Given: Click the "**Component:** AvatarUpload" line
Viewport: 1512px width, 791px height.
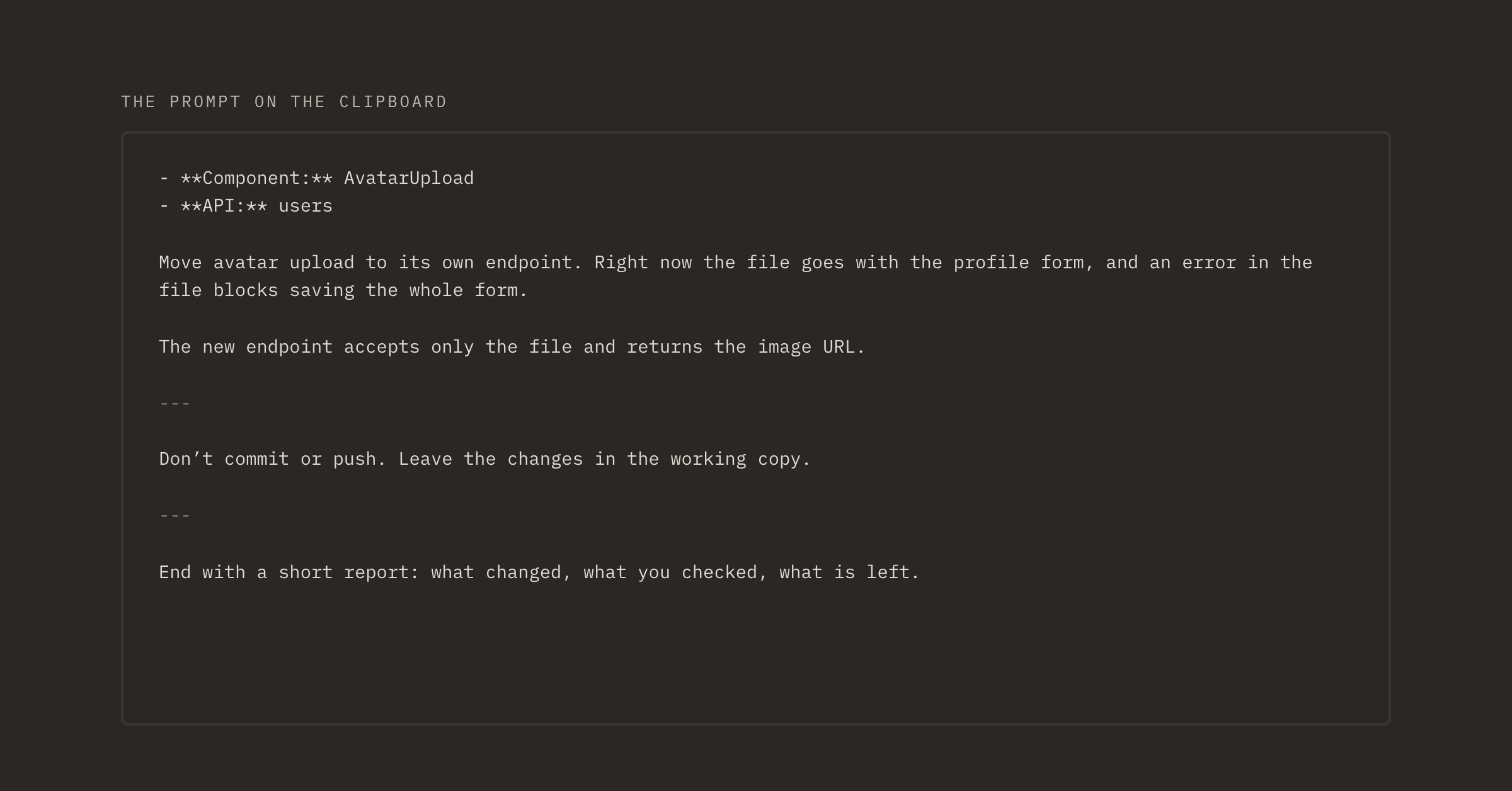Looking at the screenshot, I should [x=316, y=178].
